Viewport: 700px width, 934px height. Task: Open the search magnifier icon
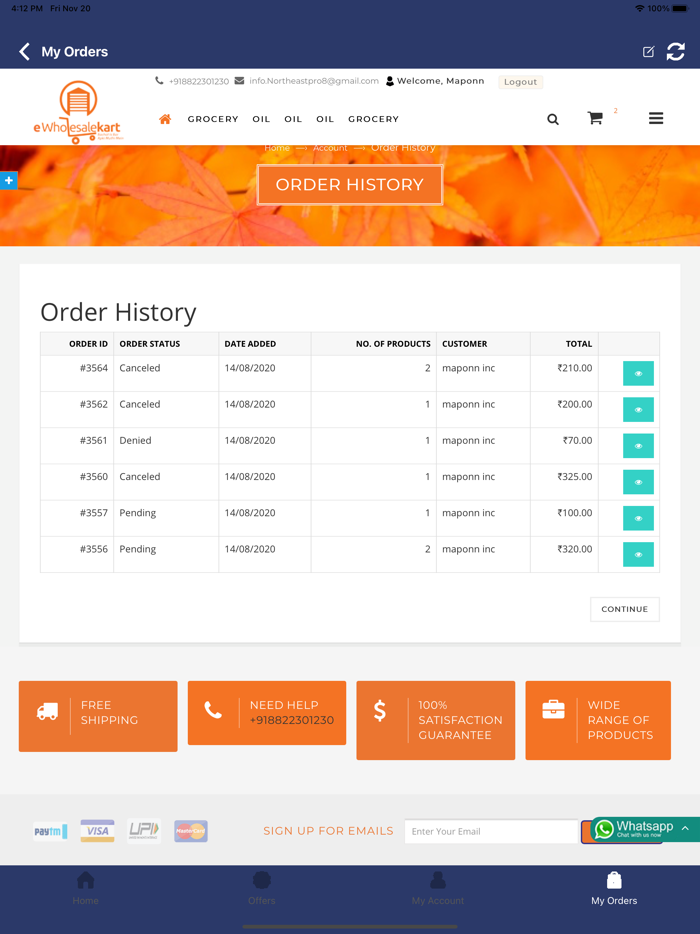553,119
